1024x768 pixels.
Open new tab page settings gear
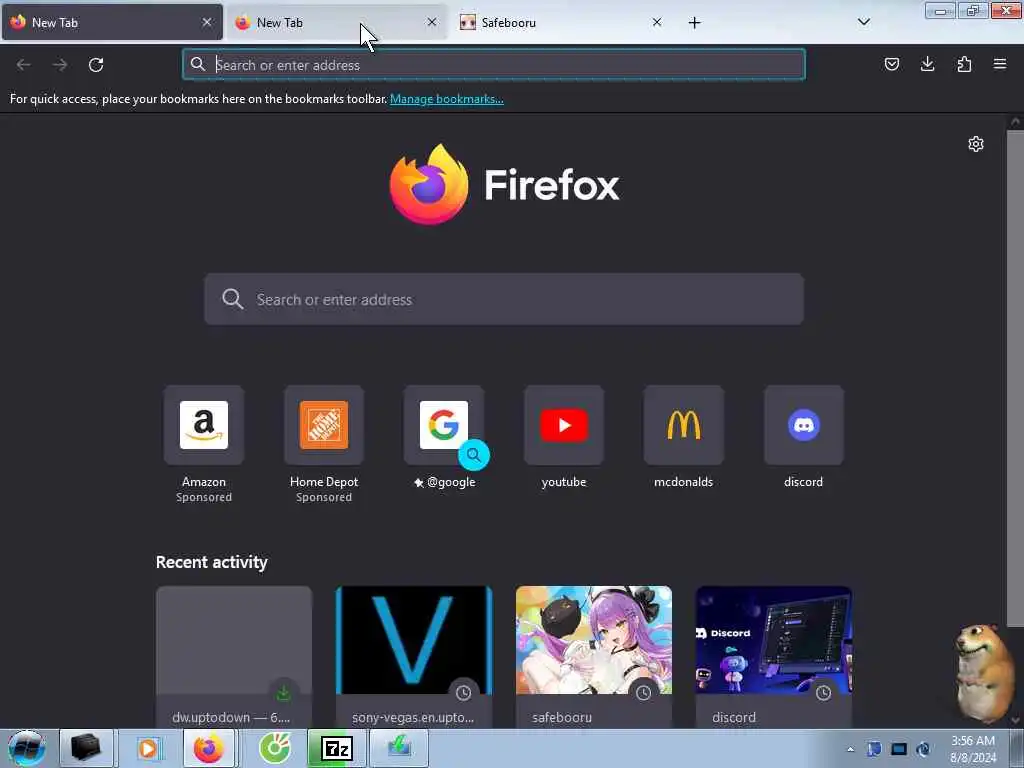tap(976, 144)
